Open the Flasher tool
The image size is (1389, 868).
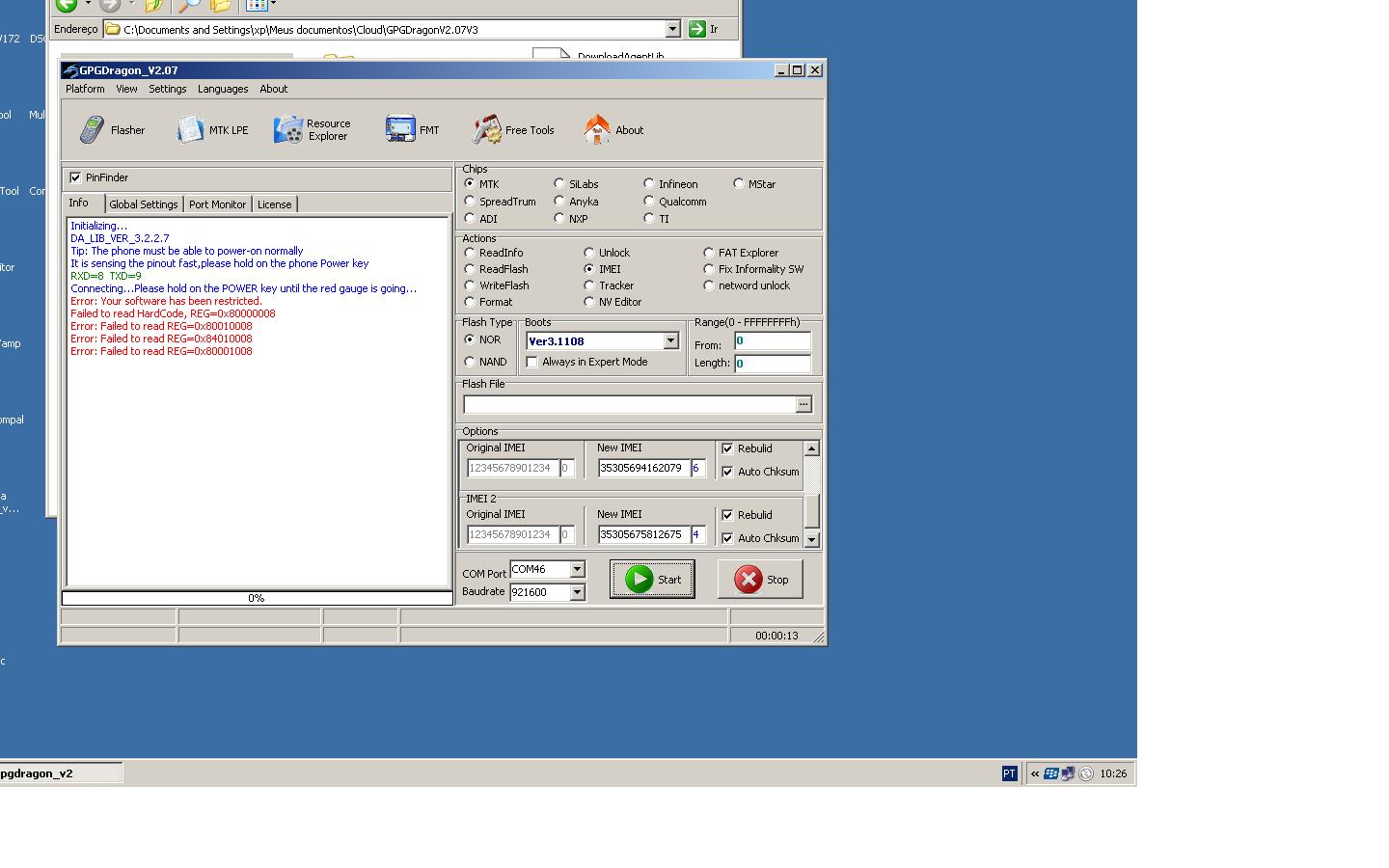click(x=112, y=130)
